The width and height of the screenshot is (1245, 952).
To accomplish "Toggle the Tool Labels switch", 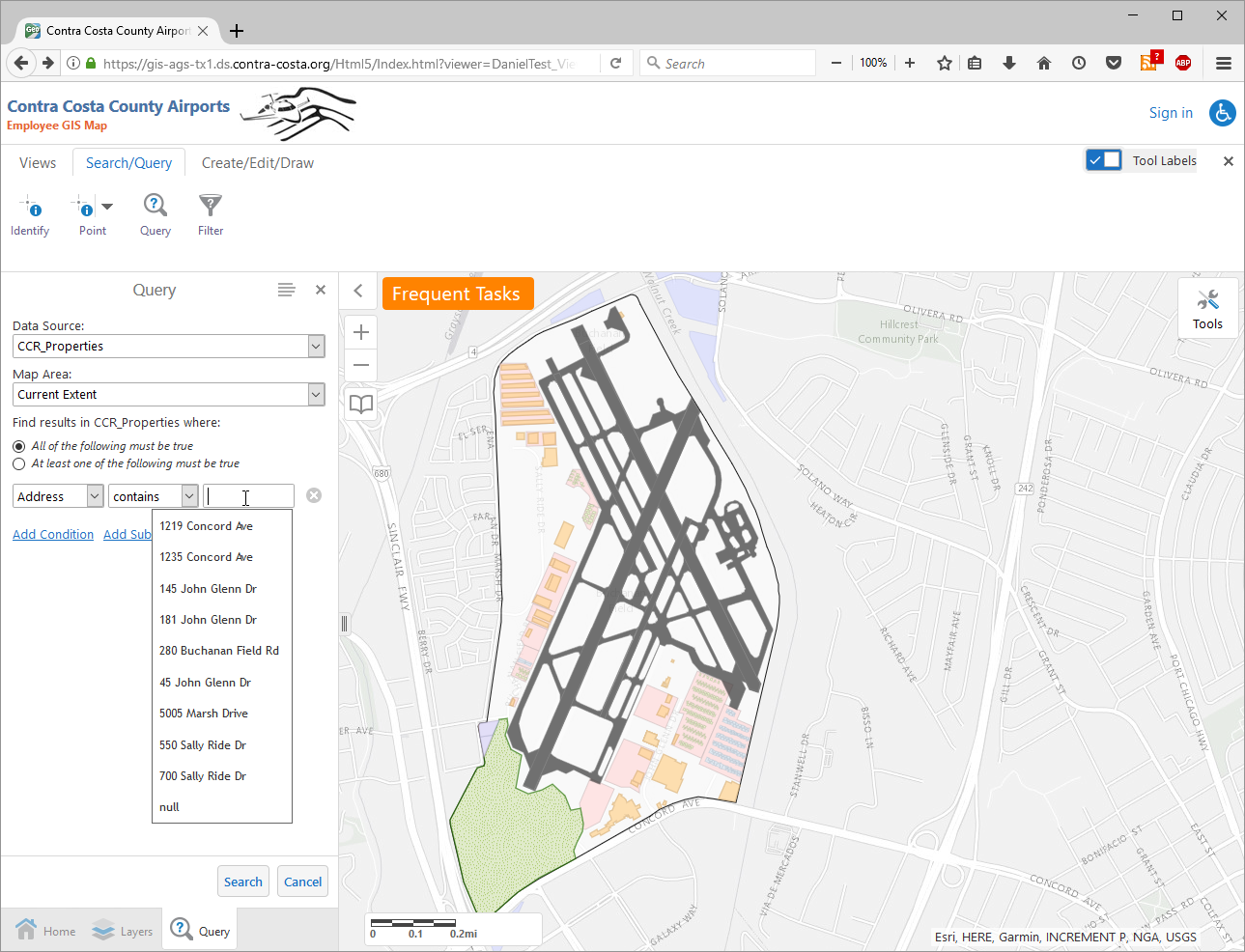I will click(1104, 160).
